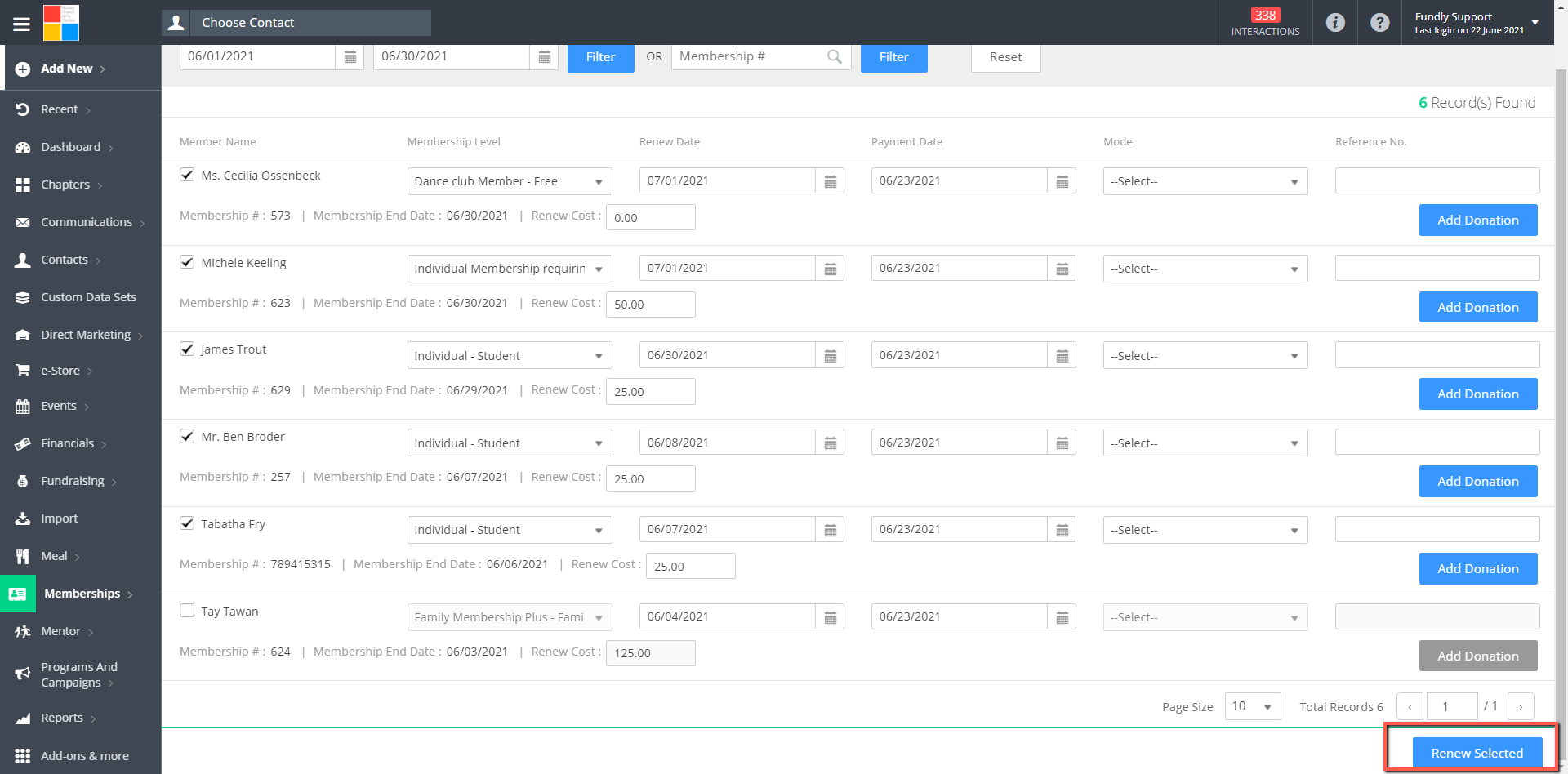Open calendar for 06/01/2021 start date
The width and height of the screenshot is (1568, 774).
click(350, 57)
